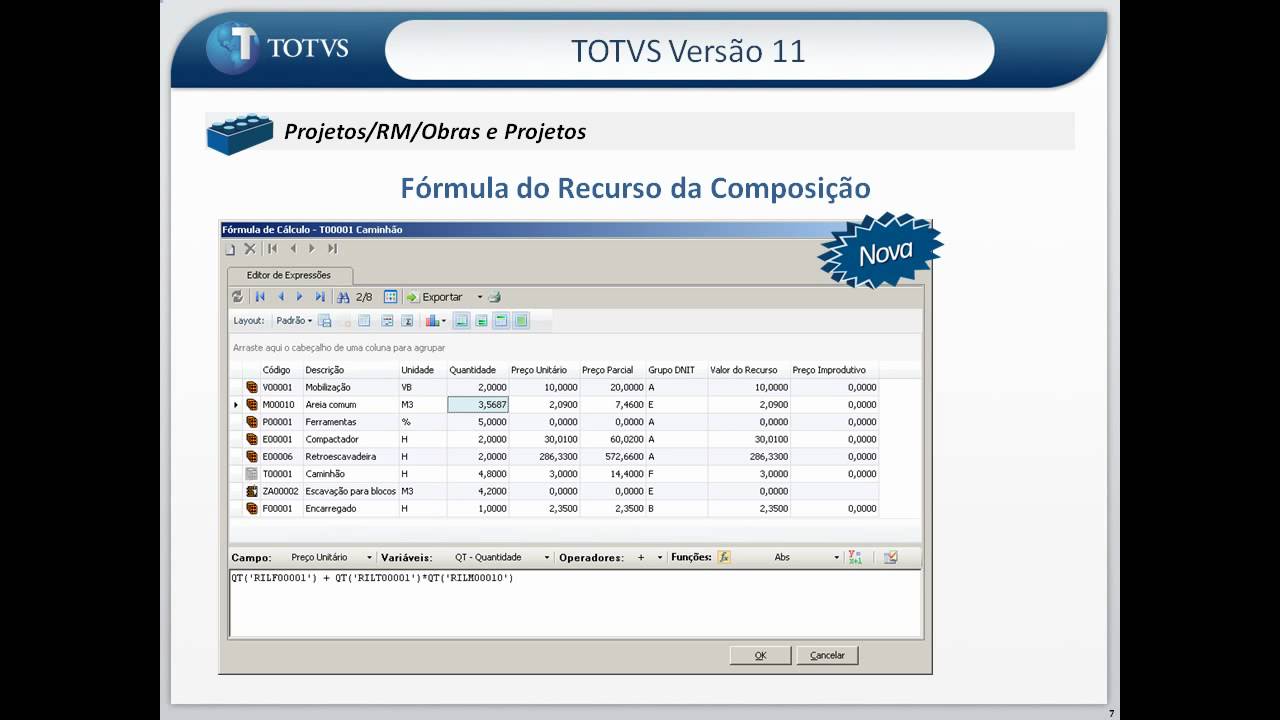Image resolution: width=1280 pixels, height=720 pixels.
Task: Click the row icon of ZA00002 Escavação
Action: (x=252, y=491)
